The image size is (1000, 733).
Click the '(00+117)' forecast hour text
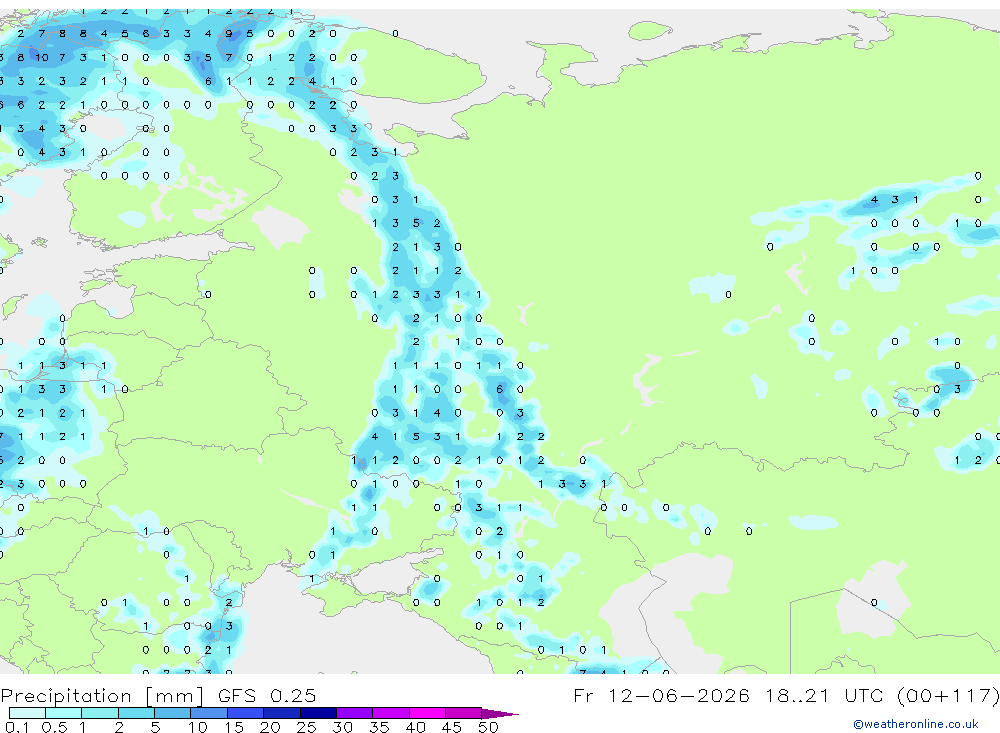tap(947, 695)
